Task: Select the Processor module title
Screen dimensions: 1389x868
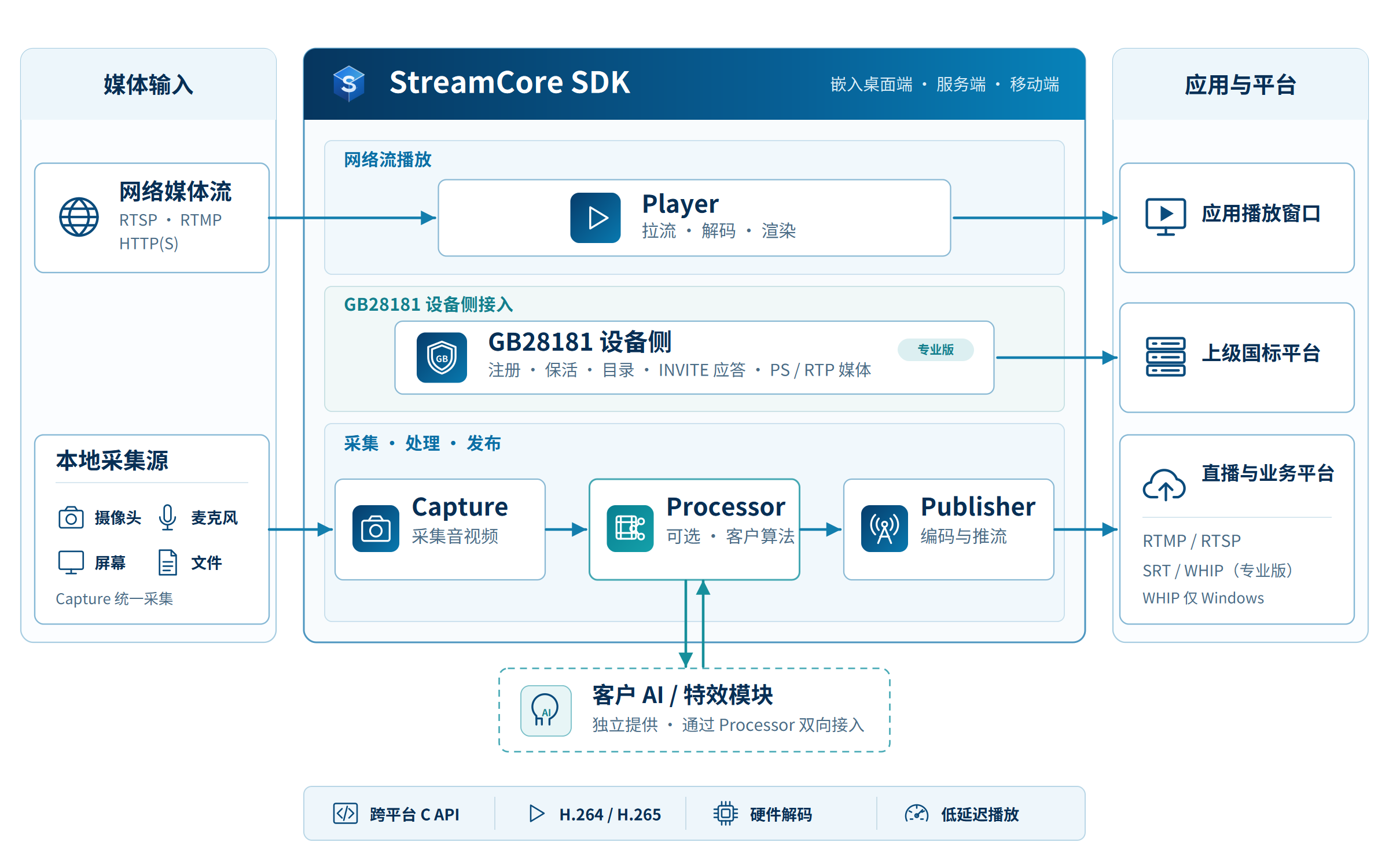Action: click(x=726, y=507)
